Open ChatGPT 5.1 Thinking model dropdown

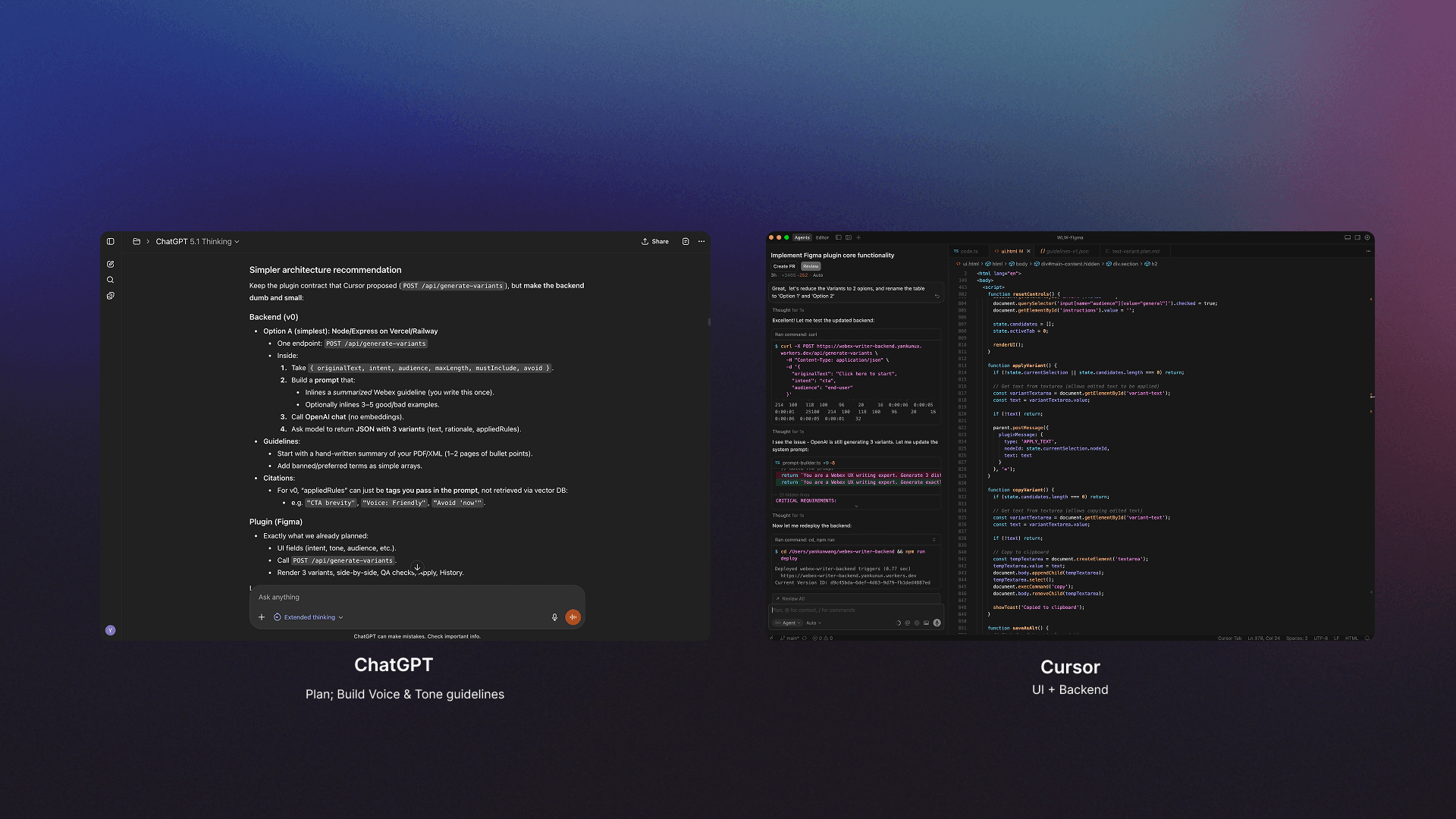coord(197,242)
